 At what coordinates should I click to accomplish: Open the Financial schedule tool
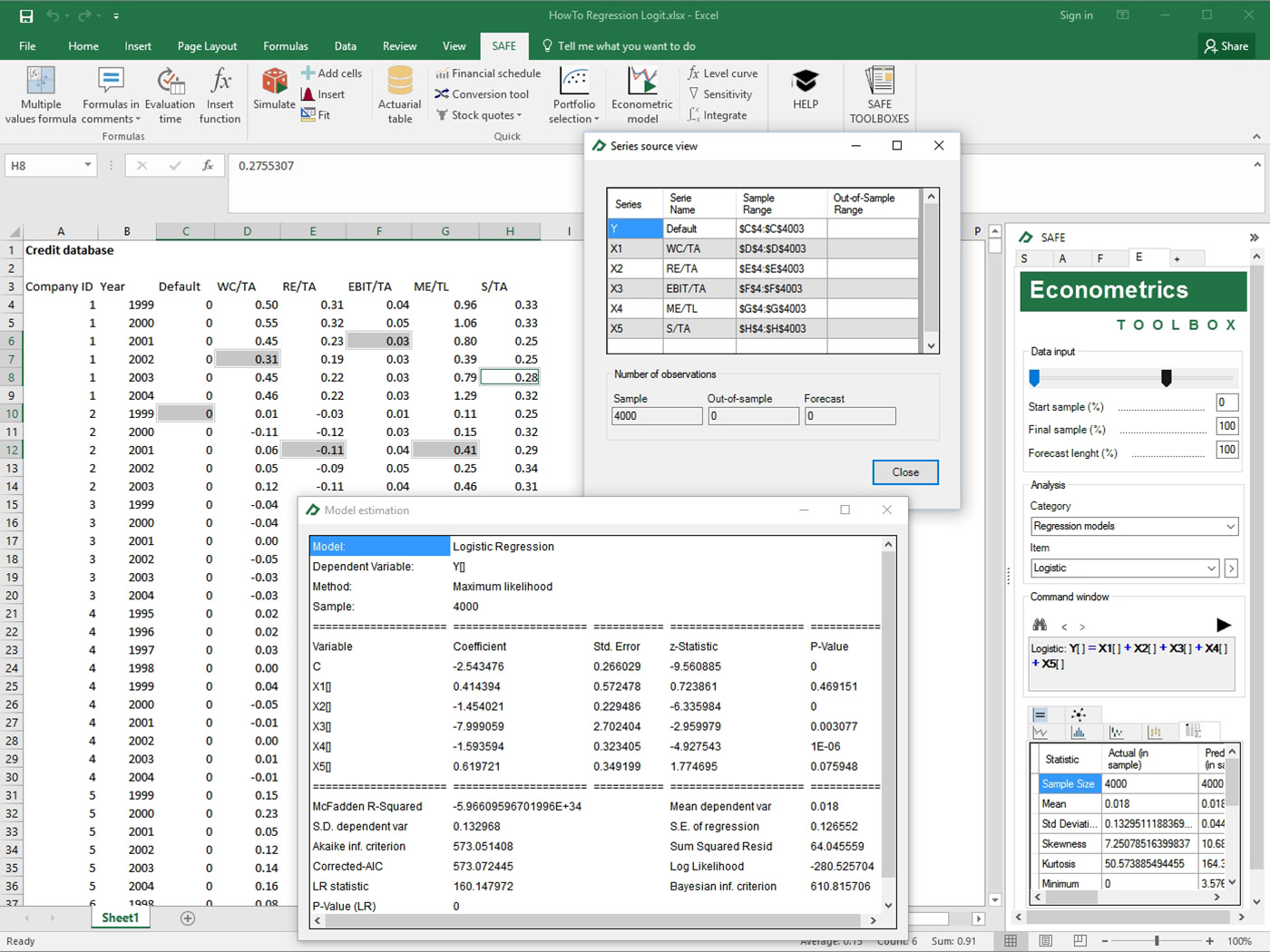point(488,73)
